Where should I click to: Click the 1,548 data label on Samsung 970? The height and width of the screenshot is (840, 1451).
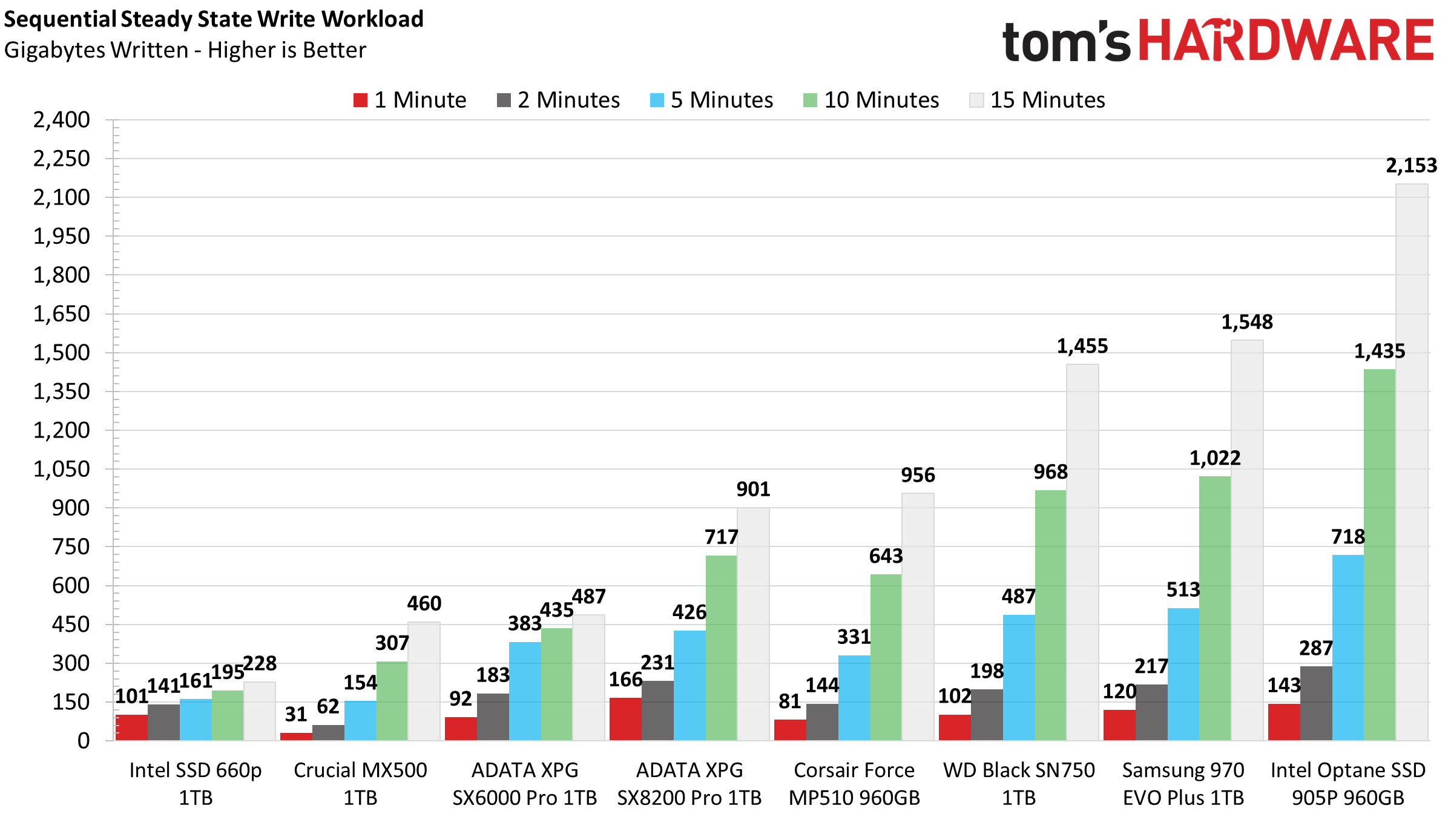tap(1246, 322)
